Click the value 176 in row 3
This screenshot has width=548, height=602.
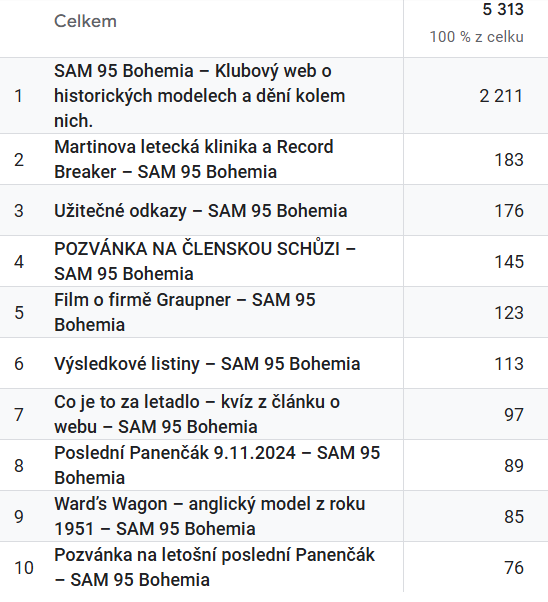click(509, 211)
